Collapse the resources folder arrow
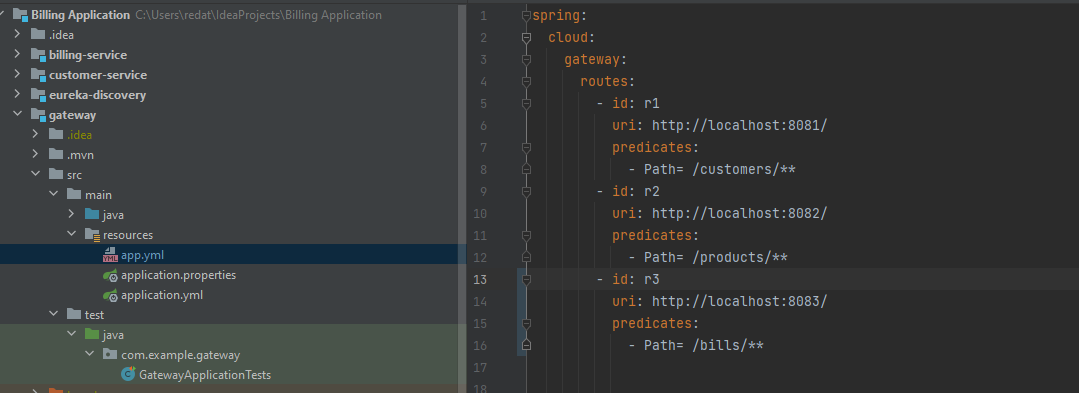 point(72,235)
